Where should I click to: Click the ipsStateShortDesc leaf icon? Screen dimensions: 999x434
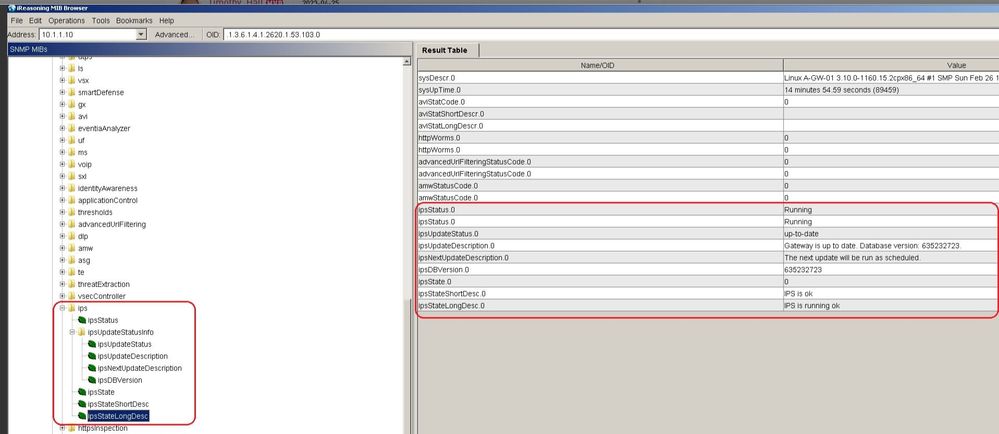click(x=81, y=404)
